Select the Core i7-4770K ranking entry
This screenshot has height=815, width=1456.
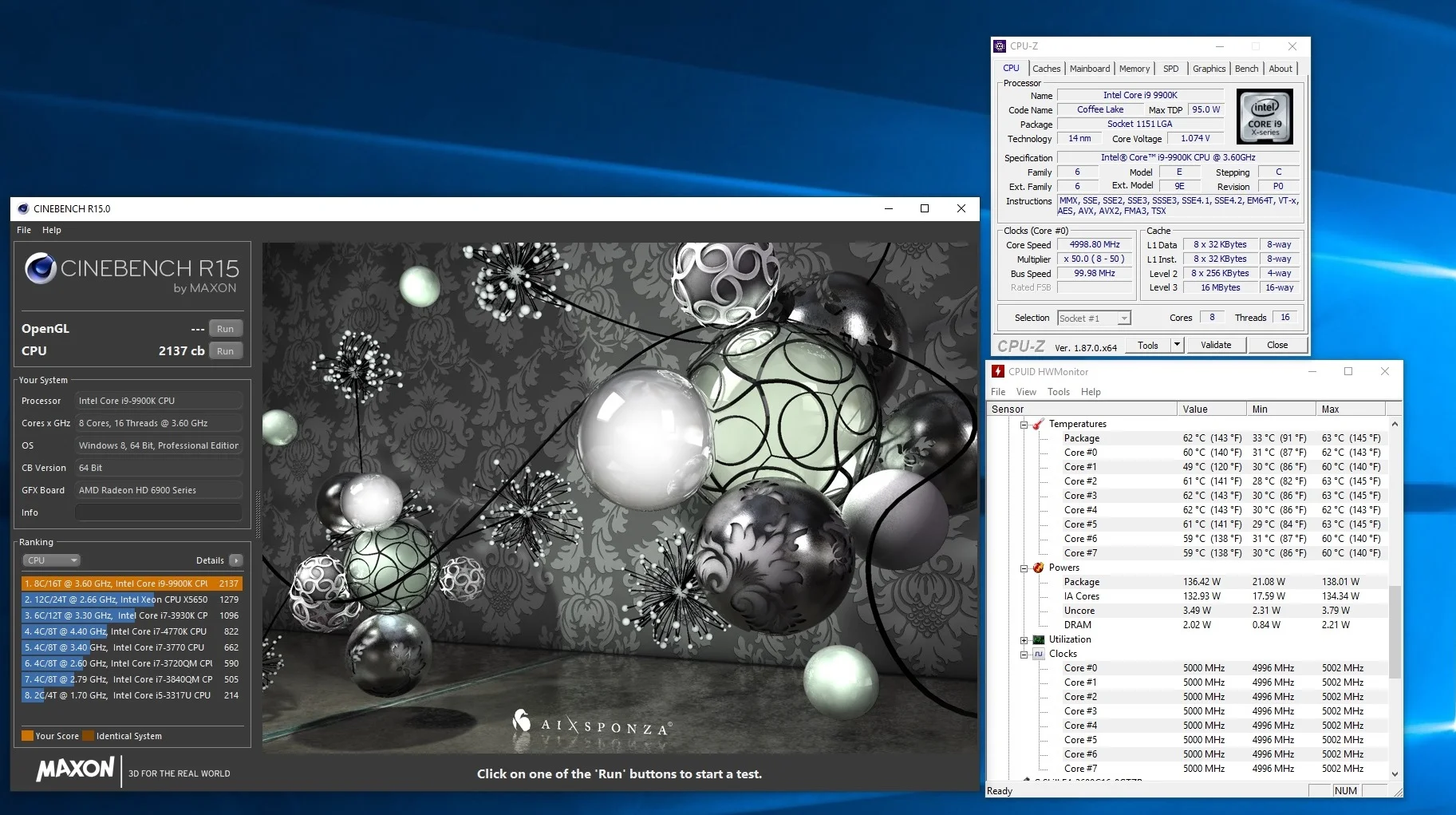pos(132,631)
